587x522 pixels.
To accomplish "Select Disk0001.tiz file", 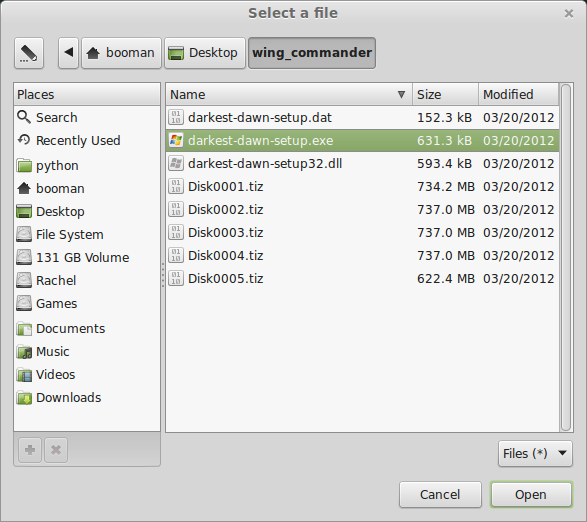I will (x=362, y=186).
